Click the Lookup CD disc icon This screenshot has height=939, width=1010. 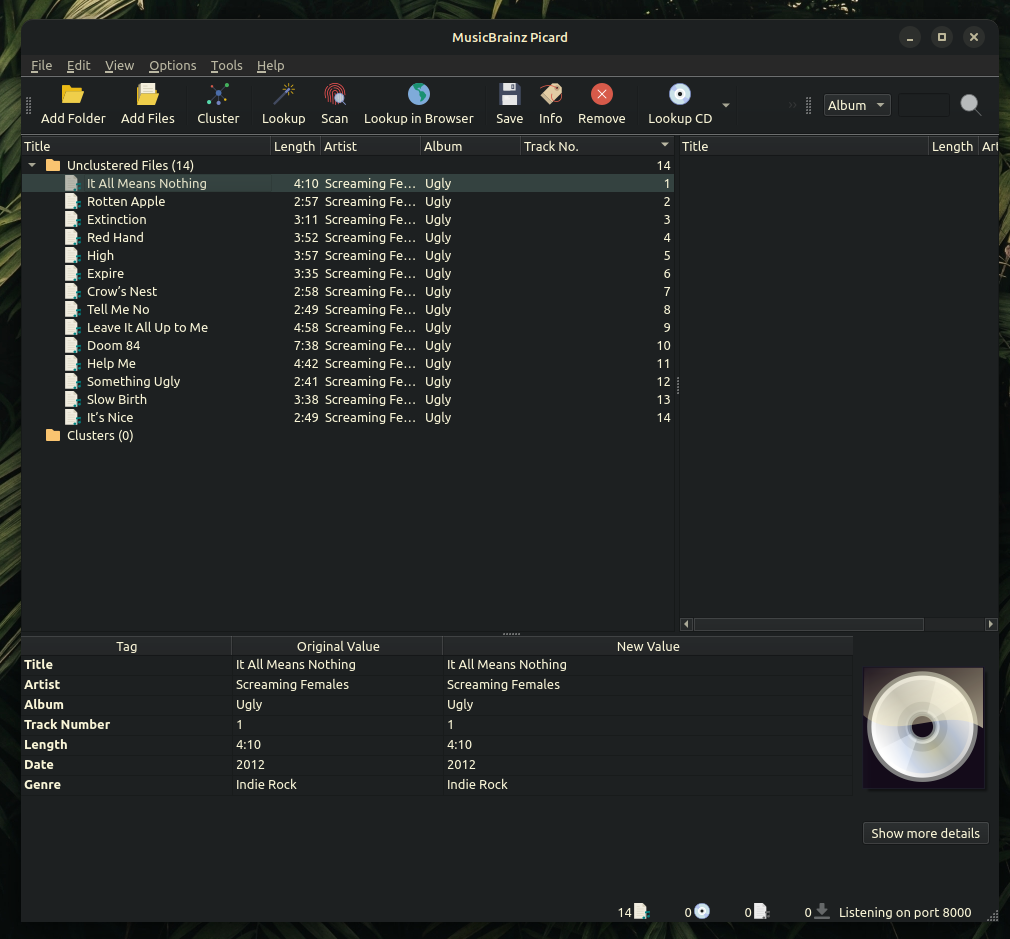[x=680, y=95]
